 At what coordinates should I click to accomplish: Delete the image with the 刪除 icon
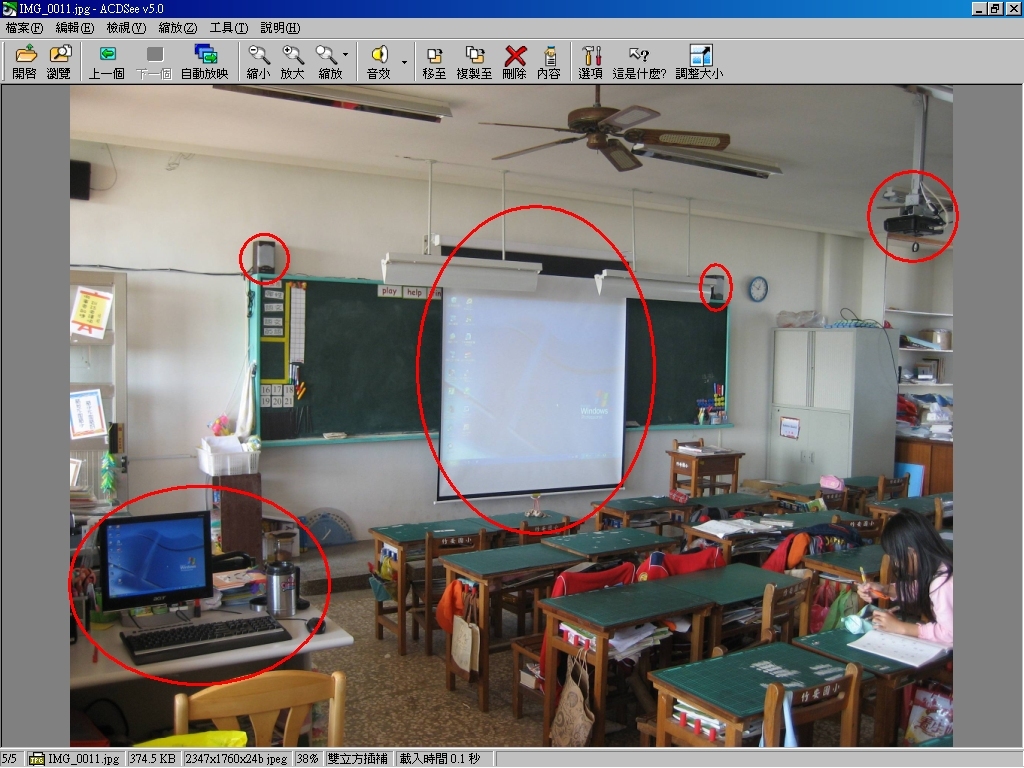[x=515, y=61]
